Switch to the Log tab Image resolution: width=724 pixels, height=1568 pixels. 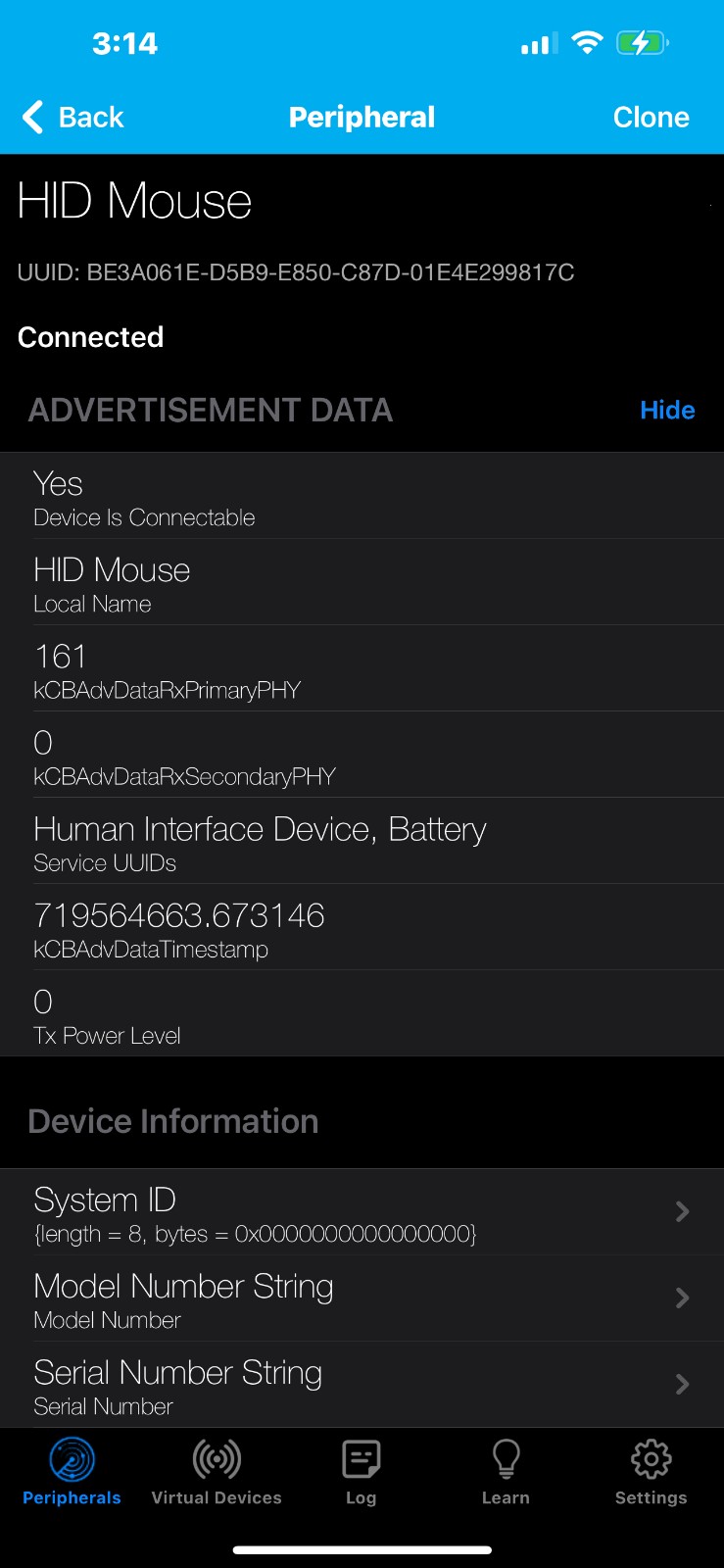pos(361,1472)
